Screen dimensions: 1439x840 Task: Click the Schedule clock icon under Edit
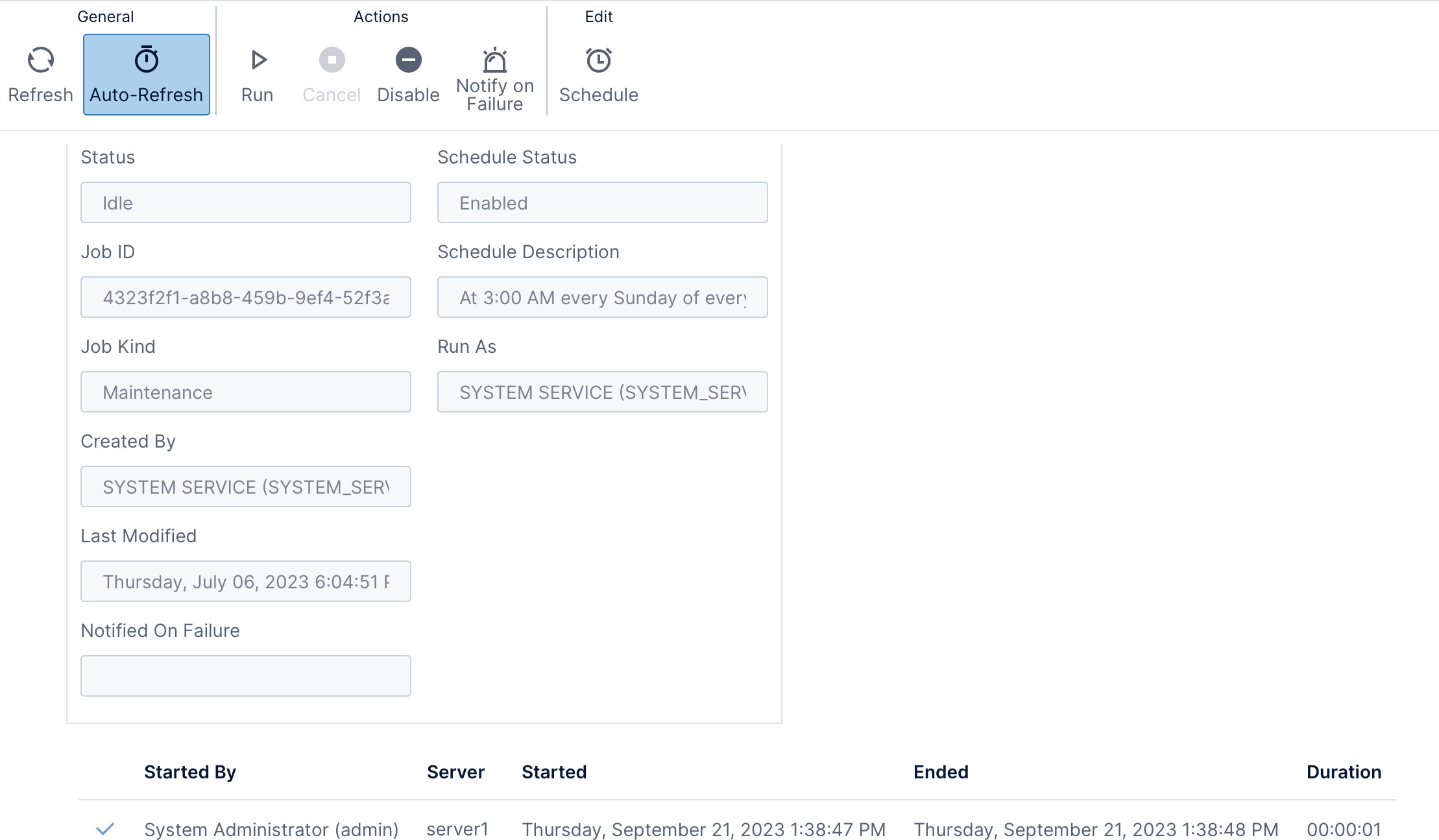[598, 59]
